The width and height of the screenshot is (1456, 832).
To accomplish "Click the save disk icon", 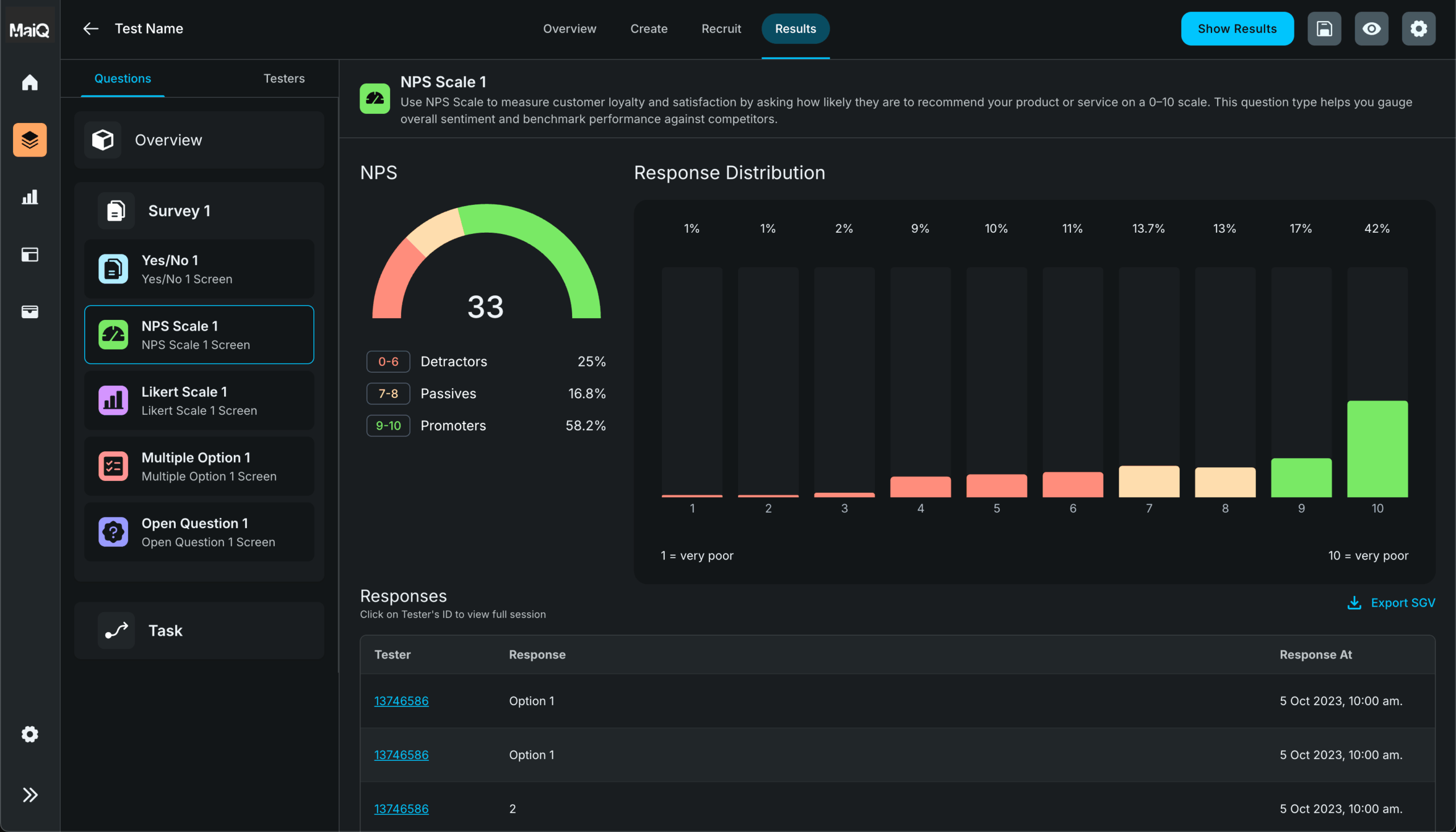I will pyautogui.click(x=1324, y=28).
